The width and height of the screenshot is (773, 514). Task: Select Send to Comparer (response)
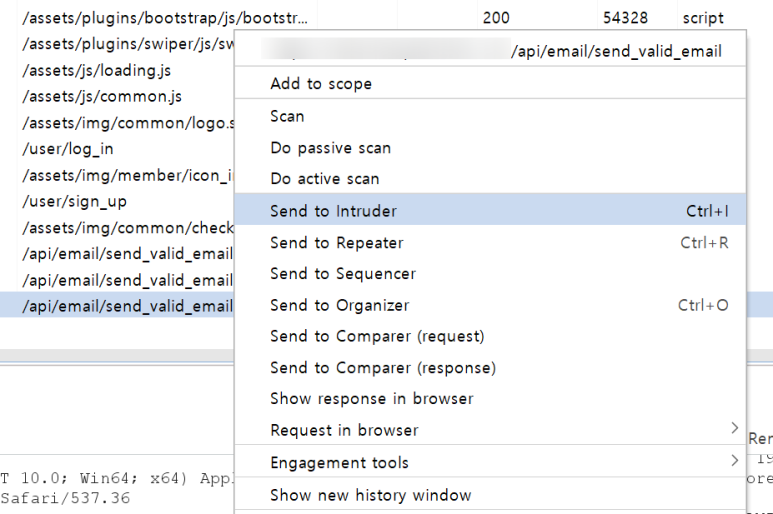[x=382, y=368]
